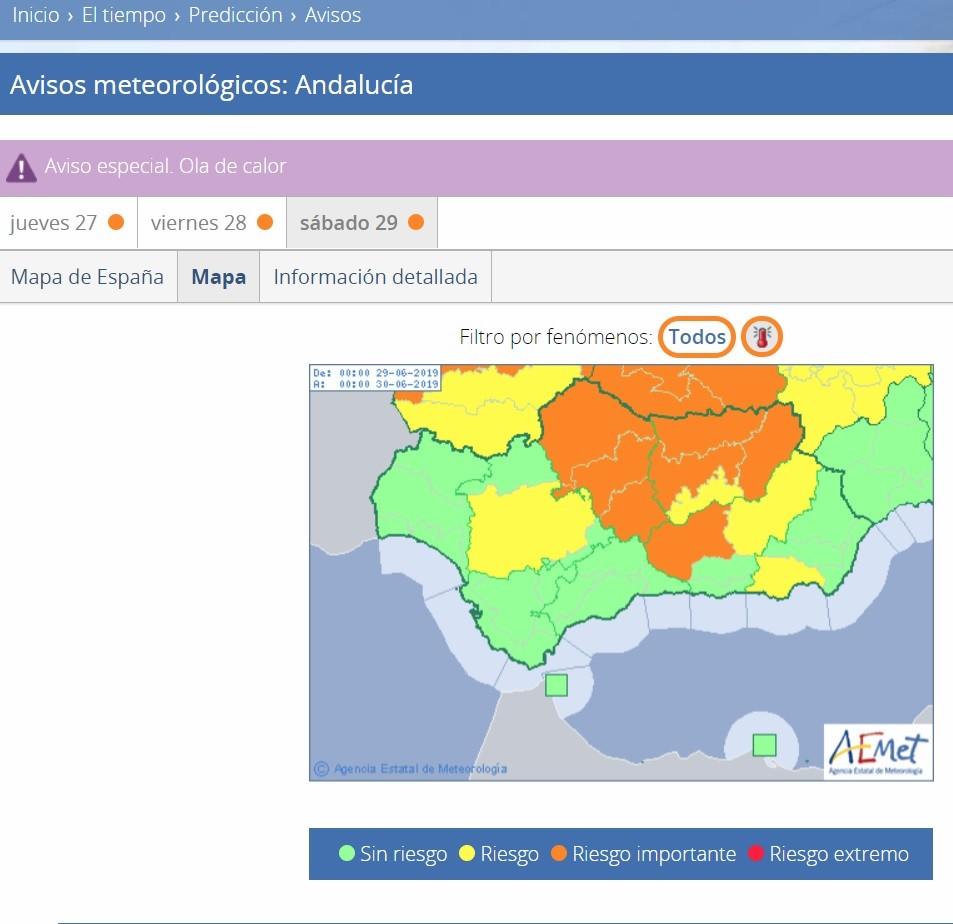The image size is (953, 924).
Task: Click the date range label on the map
Action: [x=370, y=379]
